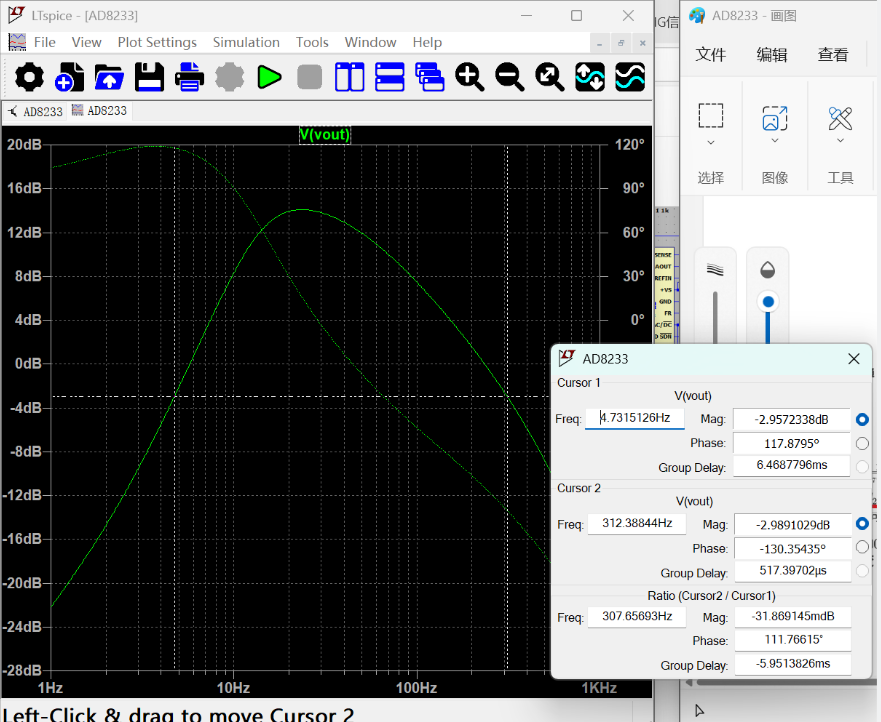Restore the inner AD8233 plot window

pos(621,43)
